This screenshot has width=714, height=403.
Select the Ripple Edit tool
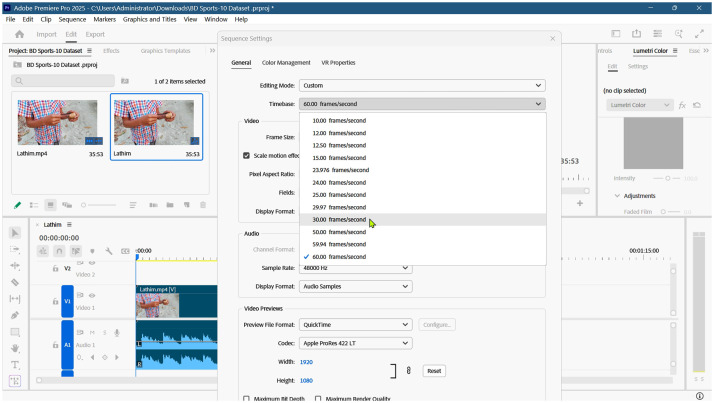pos(15,265)
